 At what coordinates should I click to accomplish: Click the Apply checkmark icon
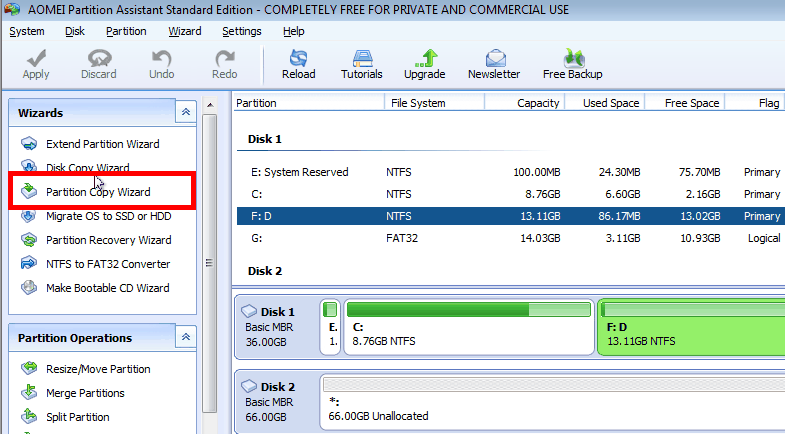(x=36, y=58)
